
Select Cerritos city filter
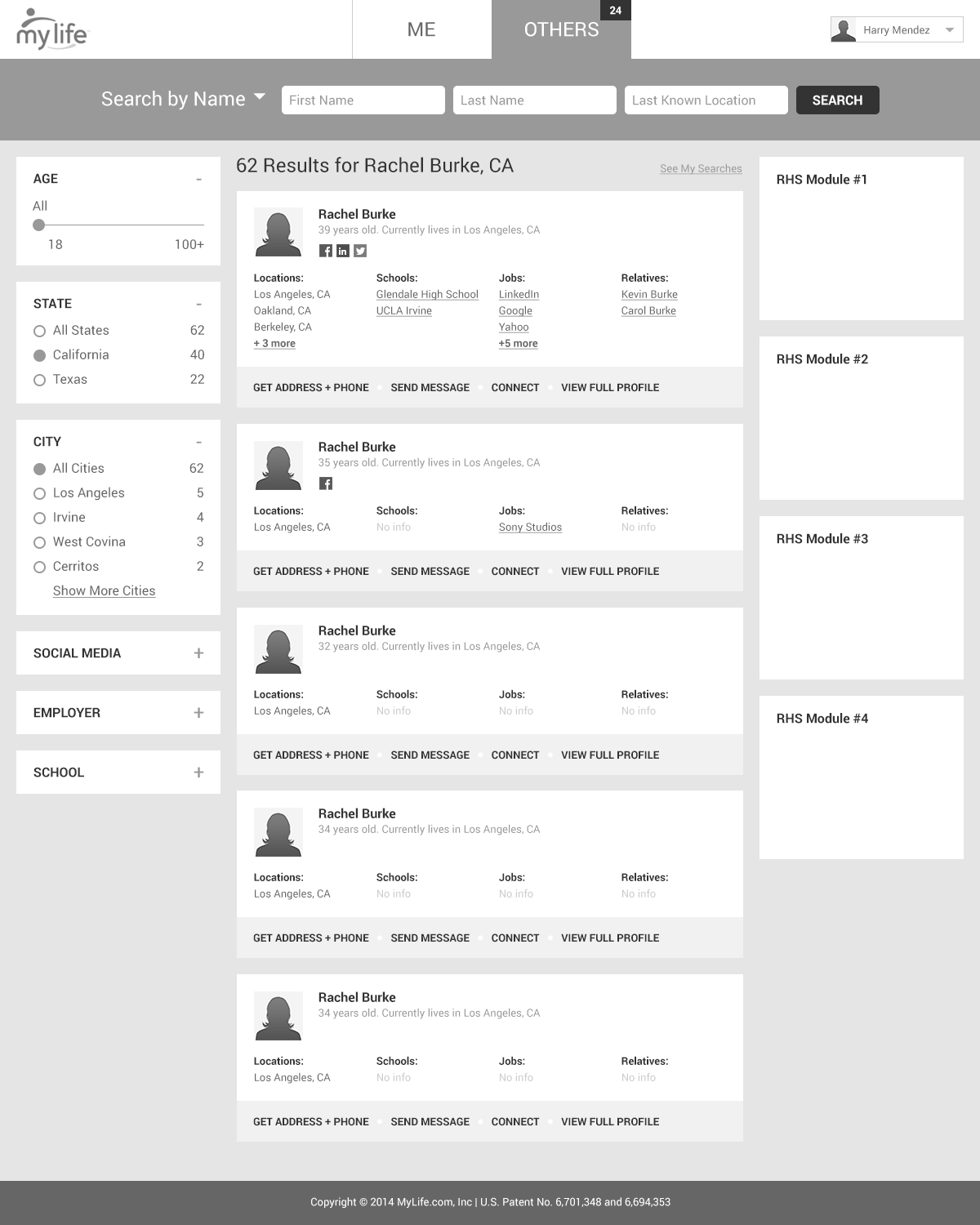click(39, 567)
